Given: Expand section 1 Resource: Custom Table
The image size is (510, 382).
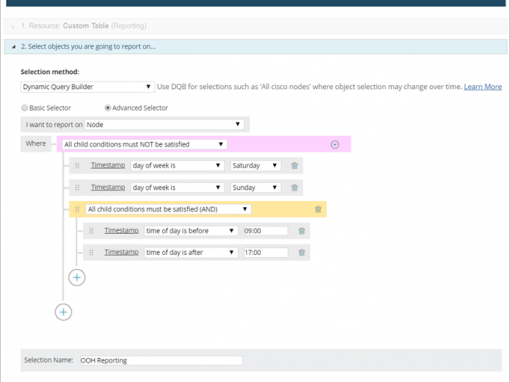Looking at the screenshot, I should [x=13, y=27].
